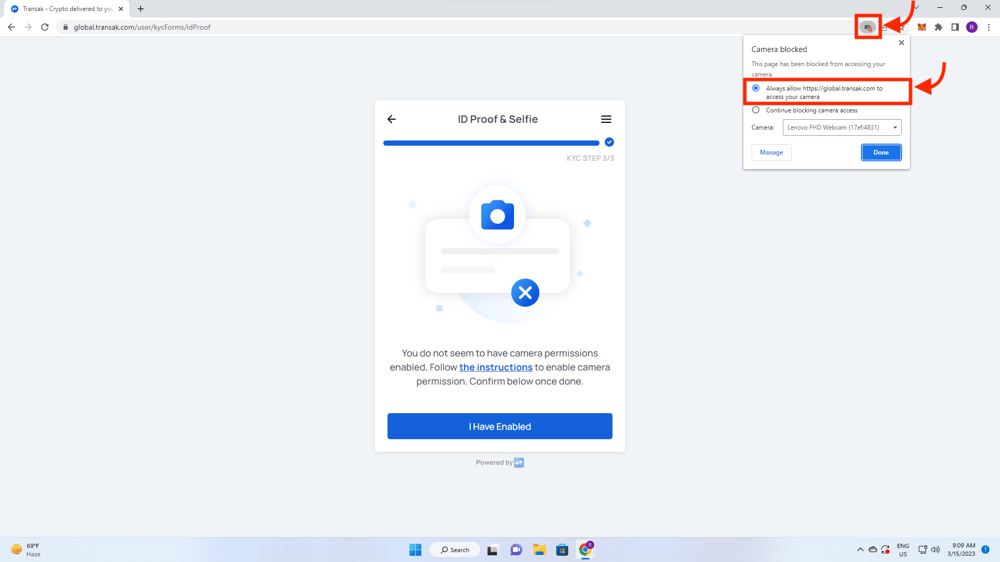Screen dimensions: 1000x562
Task: Expand the Lenovo FHD Webcam dropdown
Action: (842, 128)
